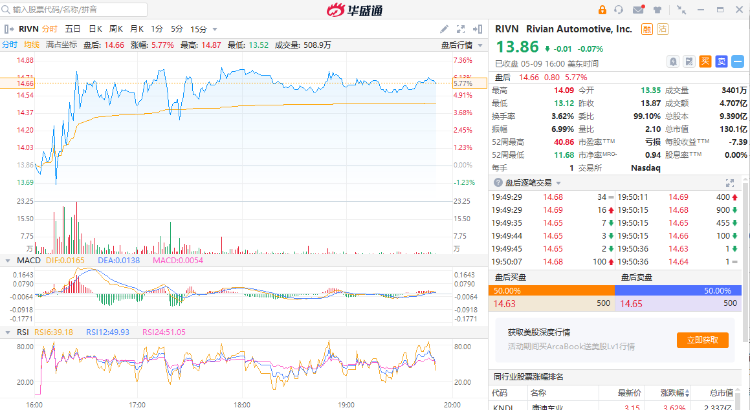This screenshot has width=750, height=410.
Task: Hide right panel arrow icon
Action: (477, 29)
